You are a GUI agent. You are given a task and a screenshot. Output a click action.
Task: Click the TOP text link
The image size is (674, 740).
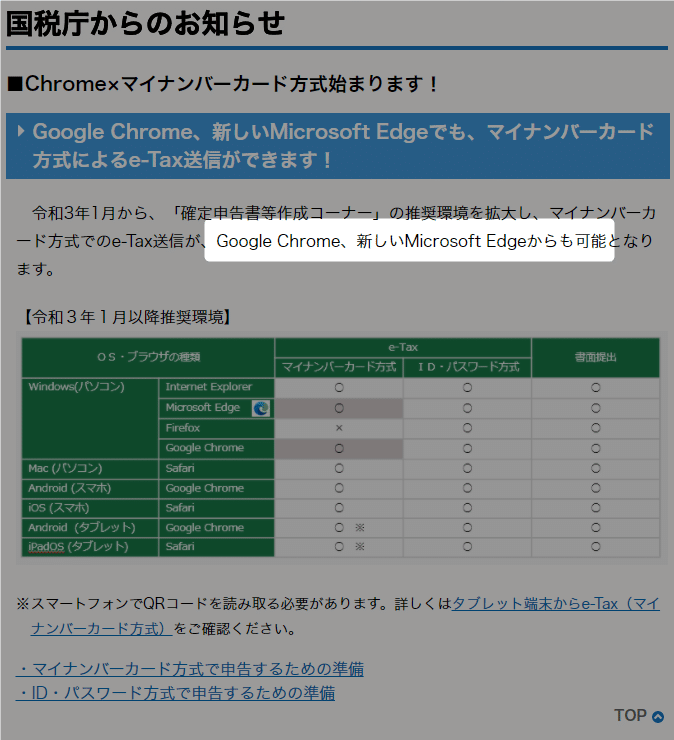pyautogui.click(x=630, y=715)
